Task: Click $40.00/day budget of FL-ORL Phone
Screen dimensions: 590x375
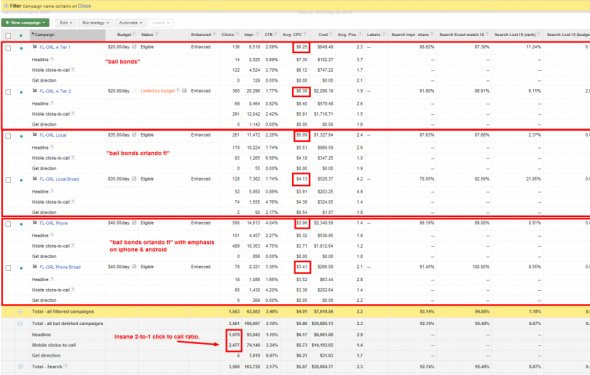Action: 119,223
